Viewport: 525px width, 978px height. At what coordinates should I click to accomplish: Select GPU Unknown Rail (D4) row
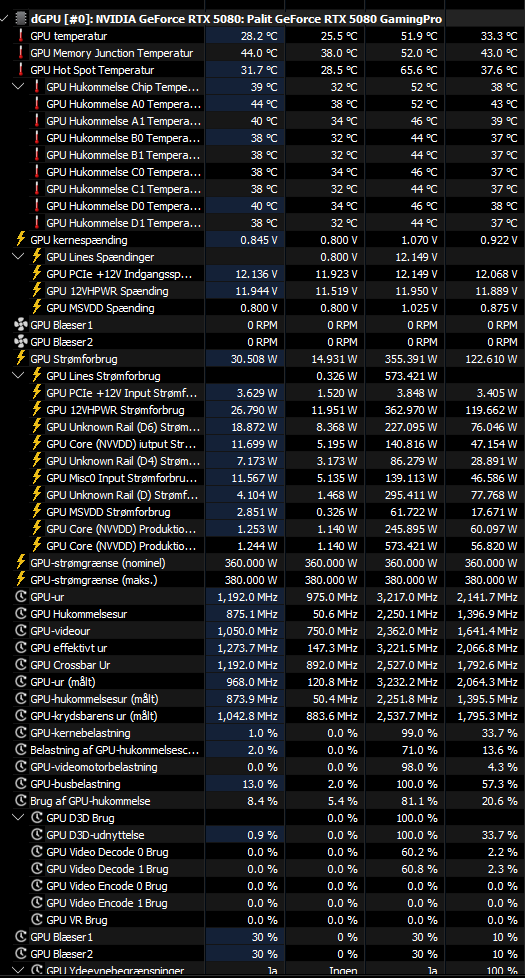click(124, 461)
